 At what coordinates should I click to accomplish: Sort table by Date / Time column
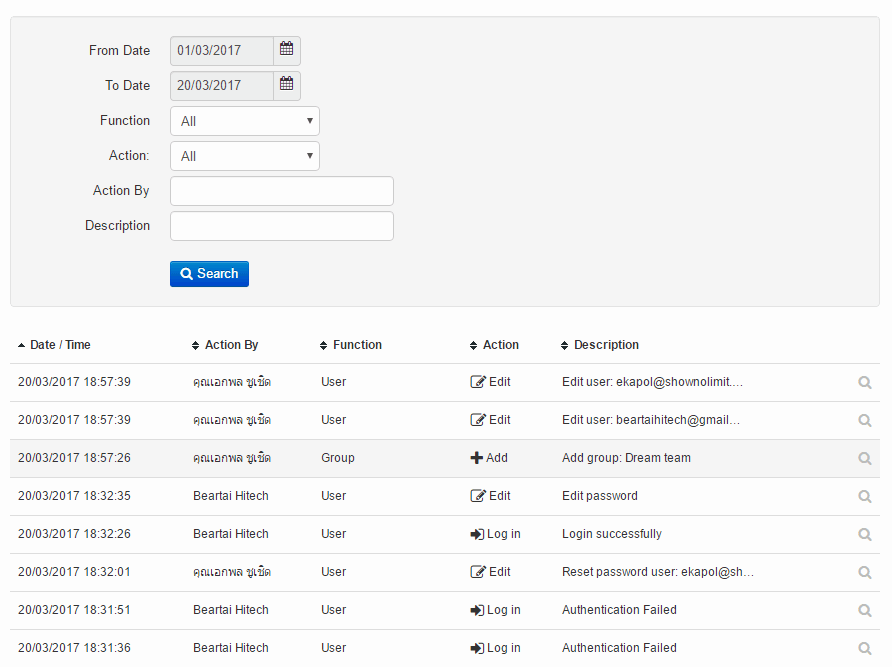tap(60, 345)
